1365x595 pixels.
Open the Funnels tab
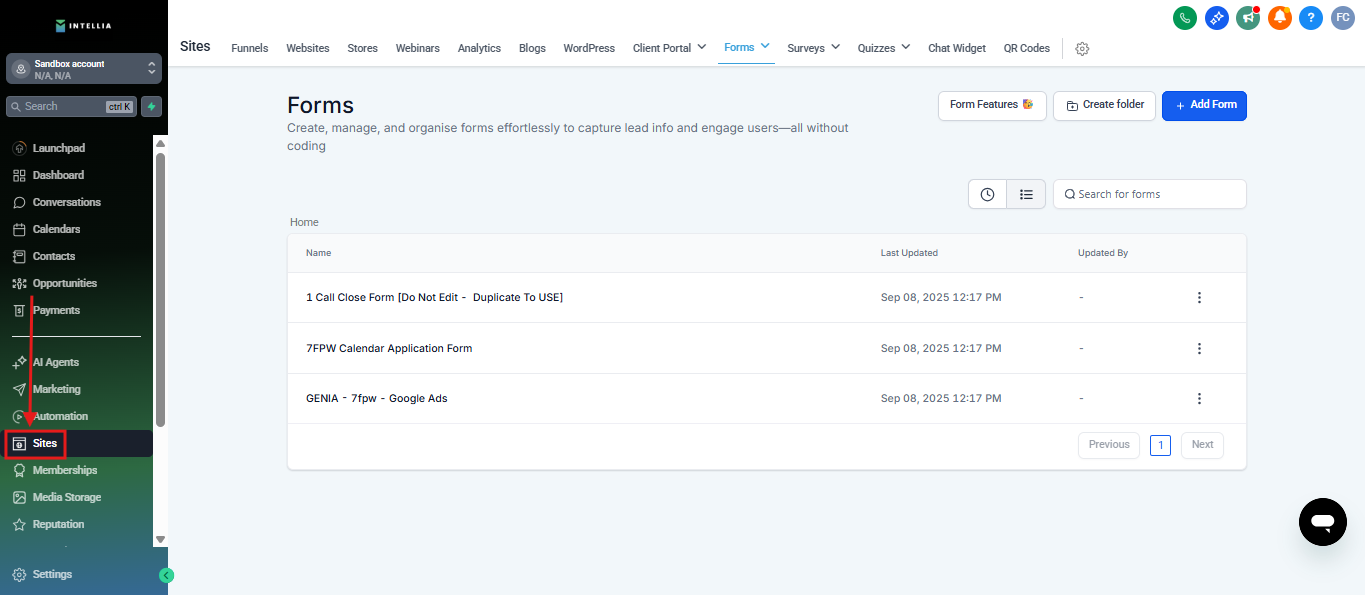tap(249, 48)
